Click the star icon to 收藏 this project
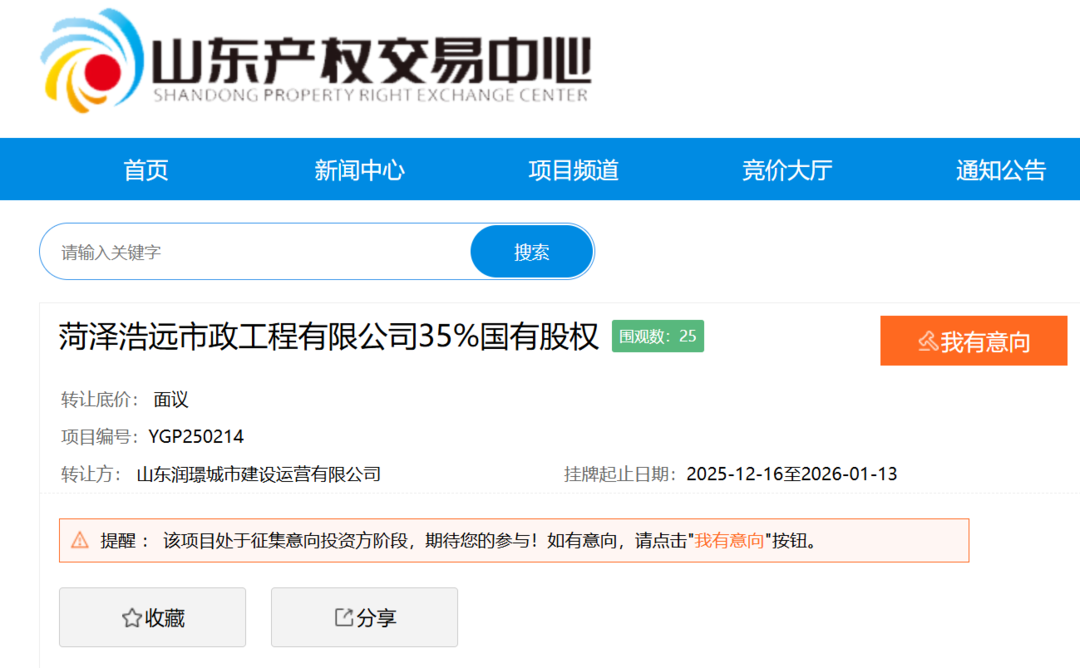The image size is (1080, 668). 131,618
